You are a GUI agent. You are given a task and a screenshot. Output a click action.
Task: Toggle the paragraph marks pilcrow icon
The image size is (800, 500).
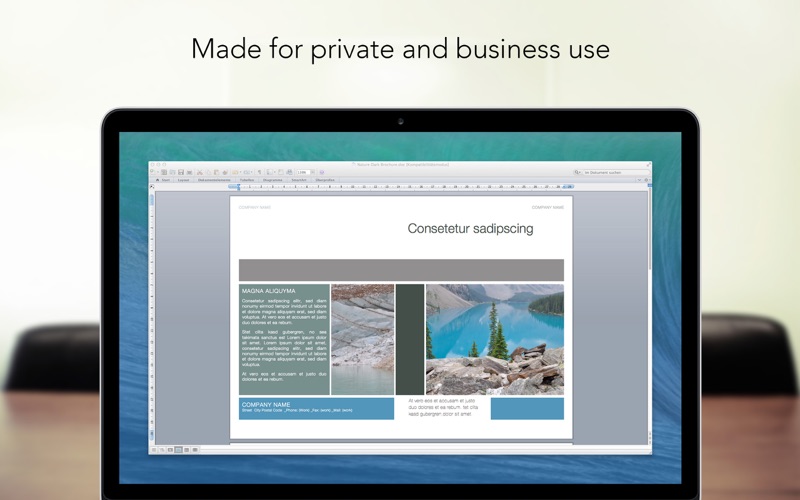tap(259, 172)
